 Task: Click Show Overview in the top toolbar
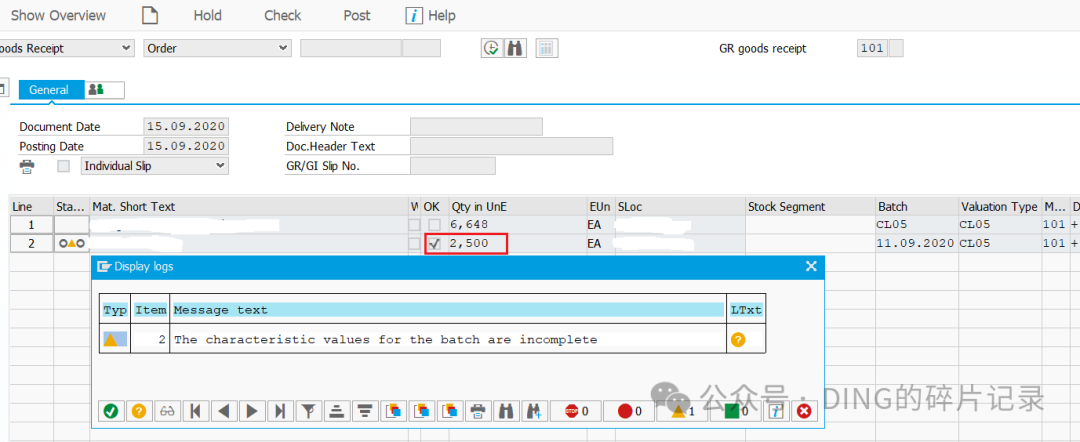[x=59, y=15]
